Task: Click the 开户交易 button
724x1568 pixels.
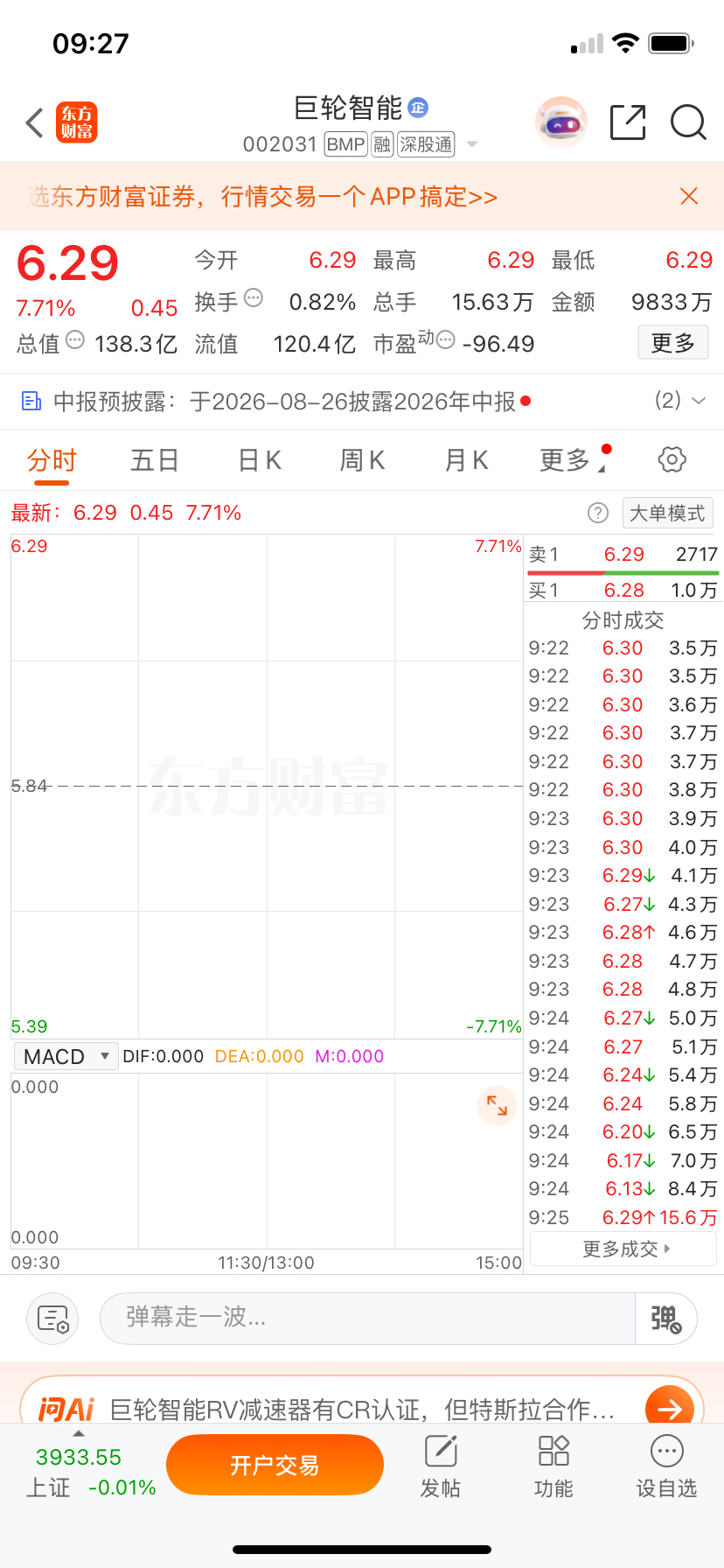Action: 275,1465
